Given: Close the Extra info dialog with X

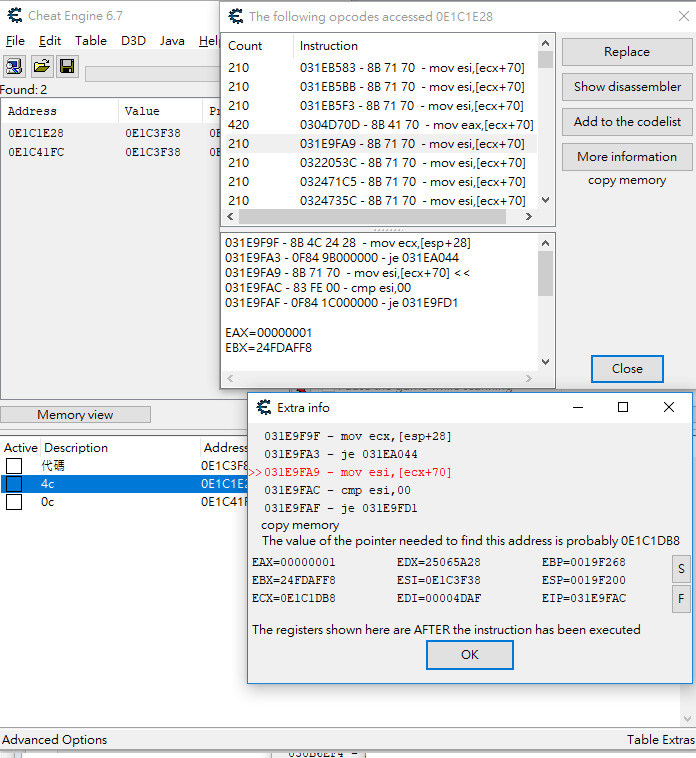Looking at the screenshot, I should [669, 407].
